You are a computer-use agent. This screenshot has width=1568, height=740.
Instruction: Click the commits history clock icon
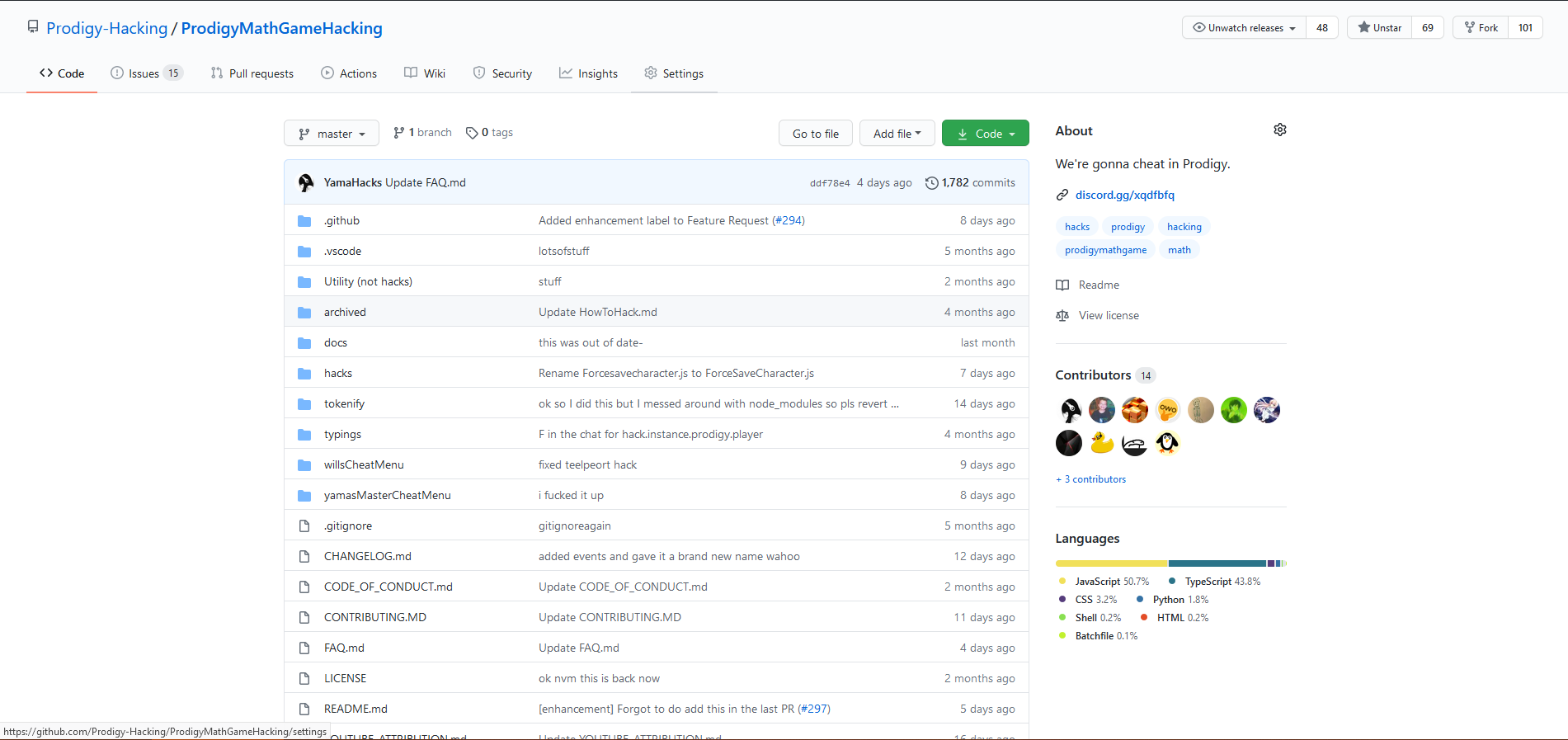(931, 183)
